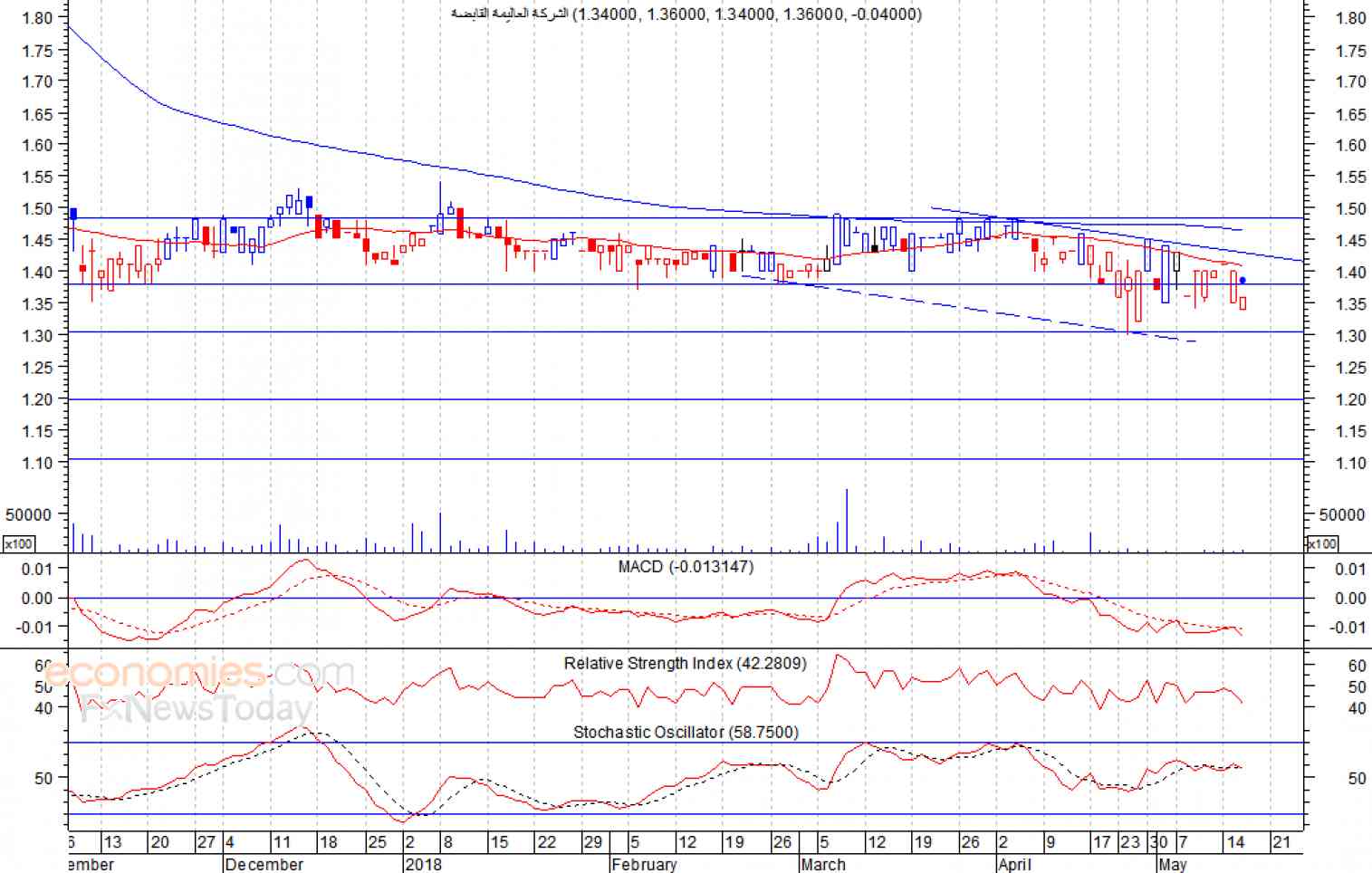
Task: Click date label 14 in May
Action: [1234, 842]
